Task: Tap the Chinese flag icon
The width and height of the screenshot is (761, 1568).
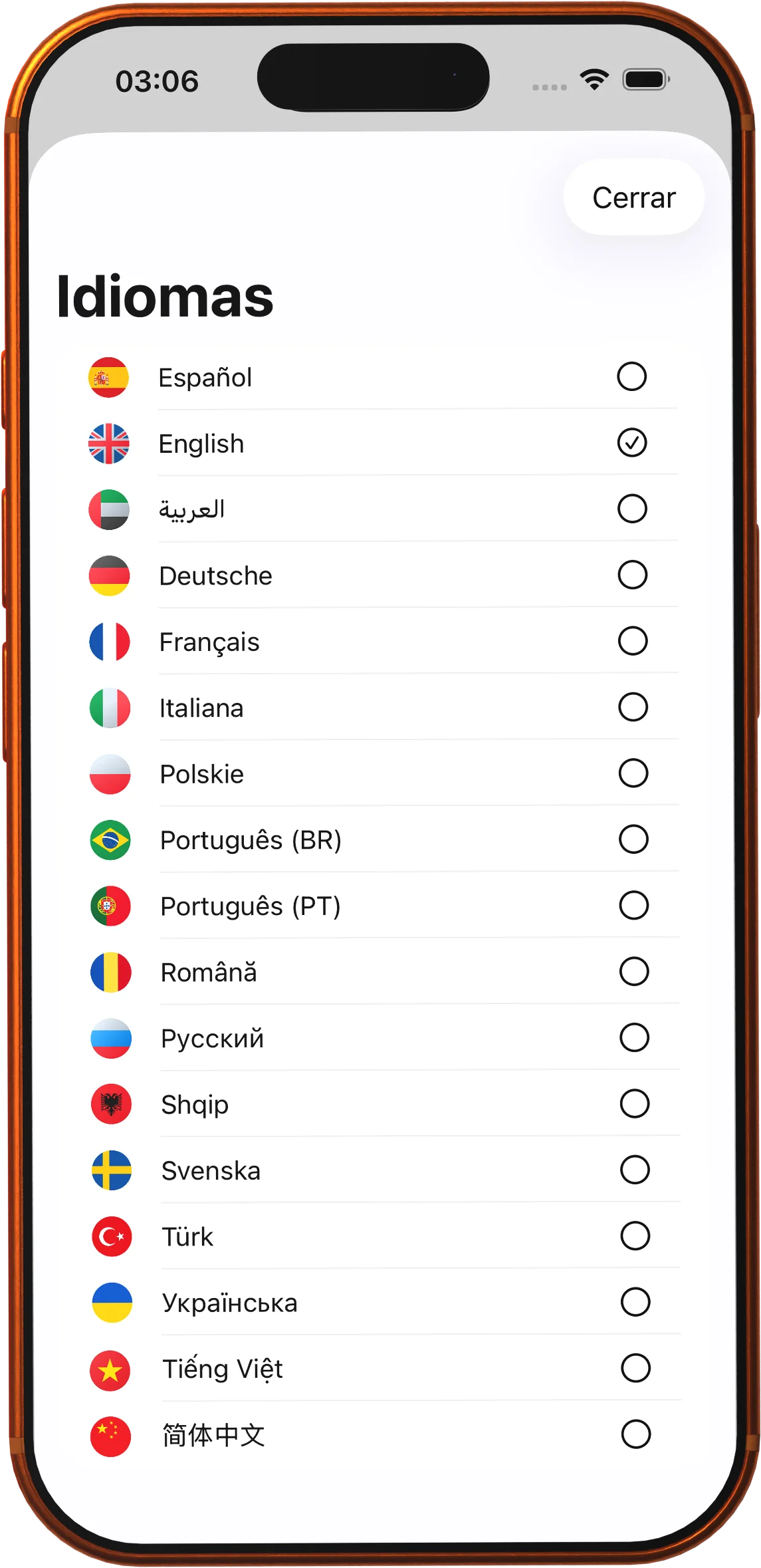Action: click(x=110, y=1436)
